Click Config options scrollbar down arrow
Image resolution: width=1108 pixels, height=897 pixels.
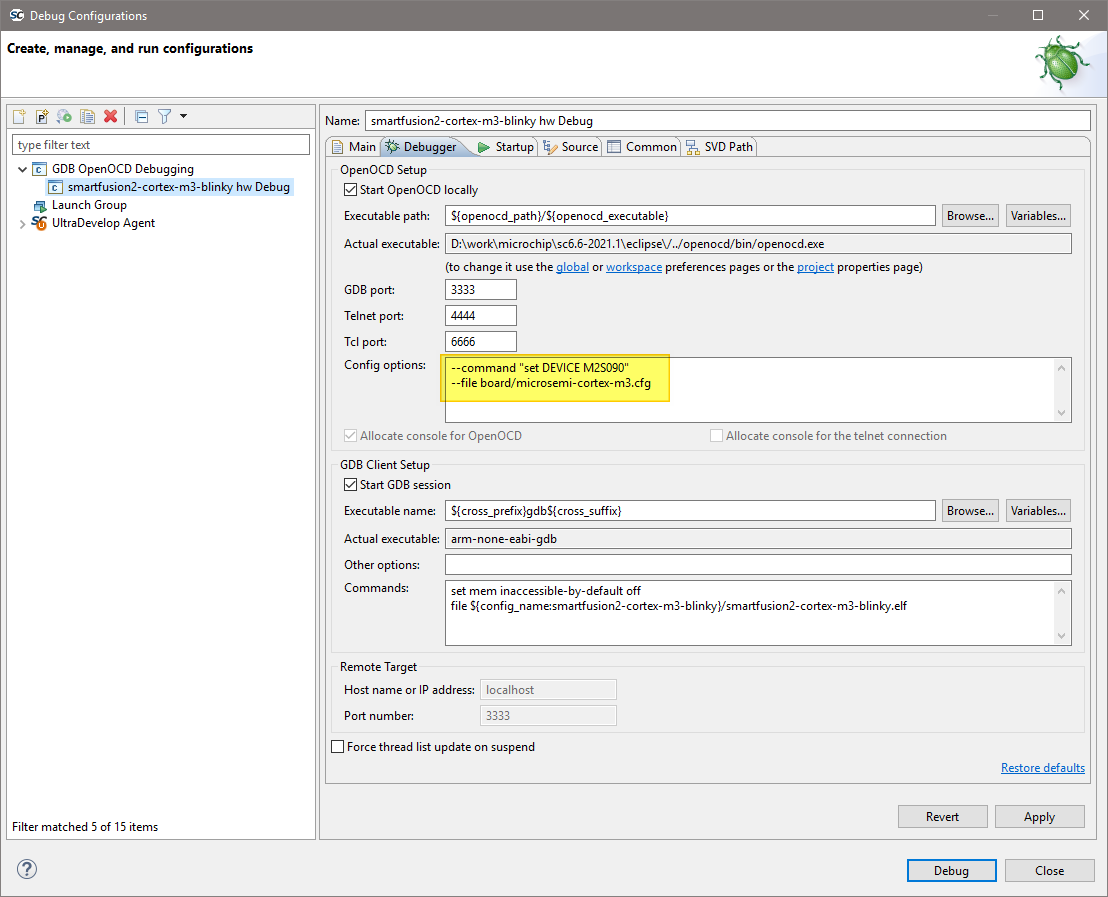click(1061, 413)
